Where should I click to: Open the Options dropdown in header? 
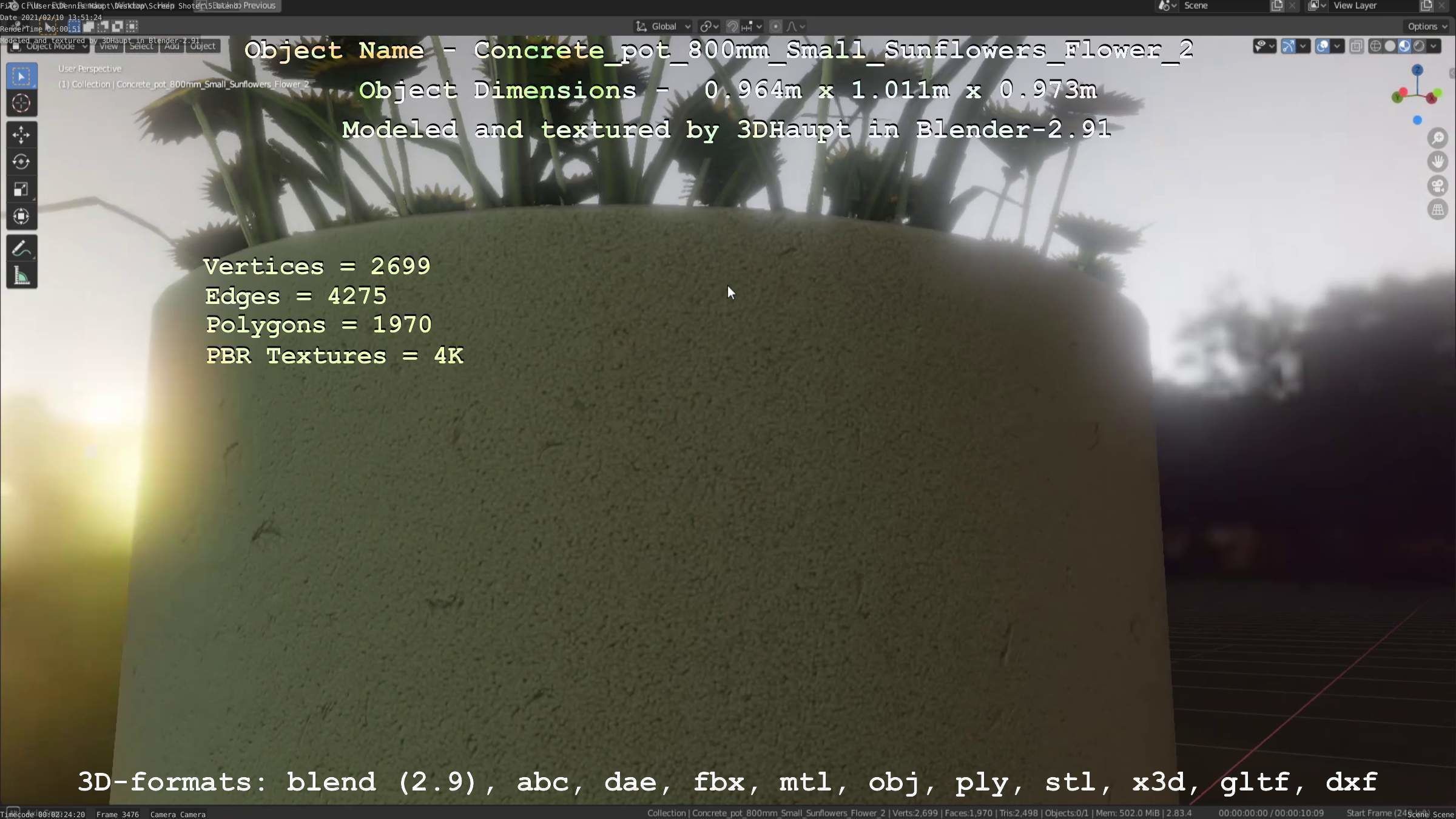point(1427,26)
